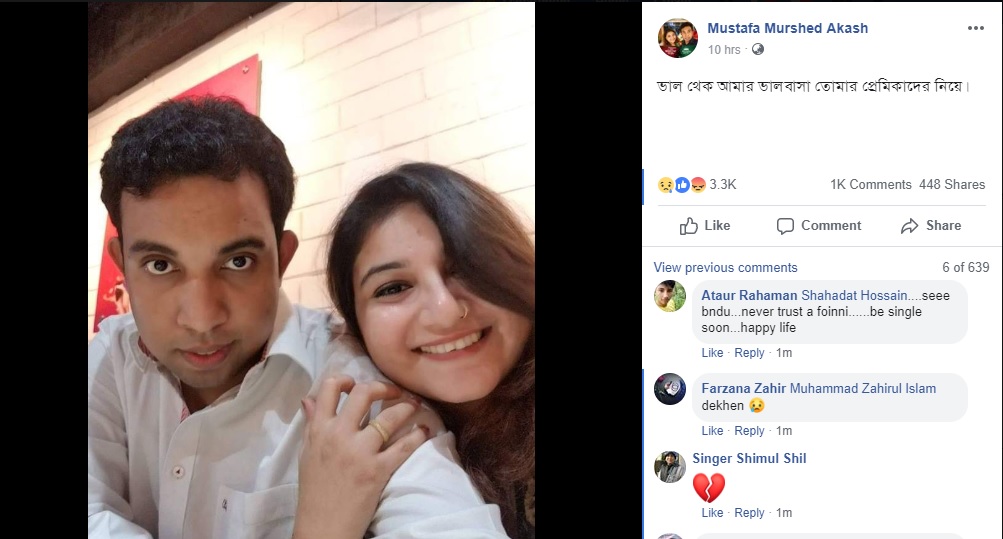This screenshot has height=539, width=1003.
Task: Open the Mustafa Murshed Akash profile link
Action: pyautogui.click(x=787, y=28)
